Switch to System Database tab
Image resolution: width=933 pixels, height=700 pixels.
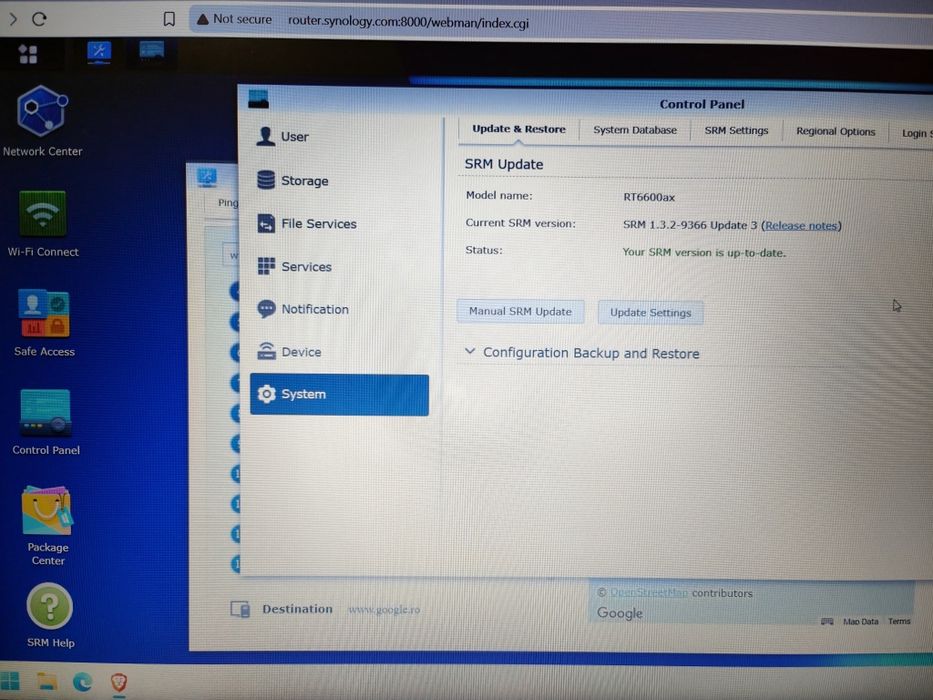point(634,130)
